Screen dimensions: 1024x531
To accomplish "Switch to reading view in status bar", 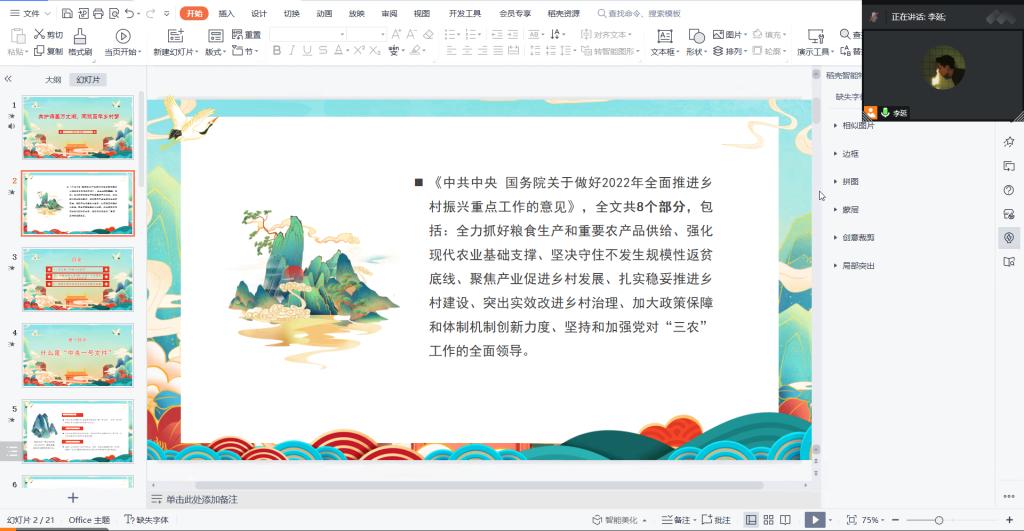I will [786, 520].
